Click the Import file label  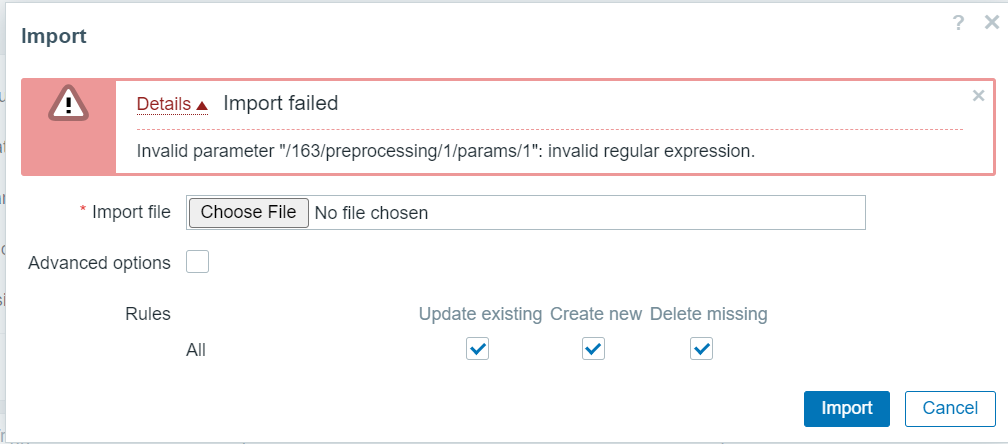tap(131, 212)
